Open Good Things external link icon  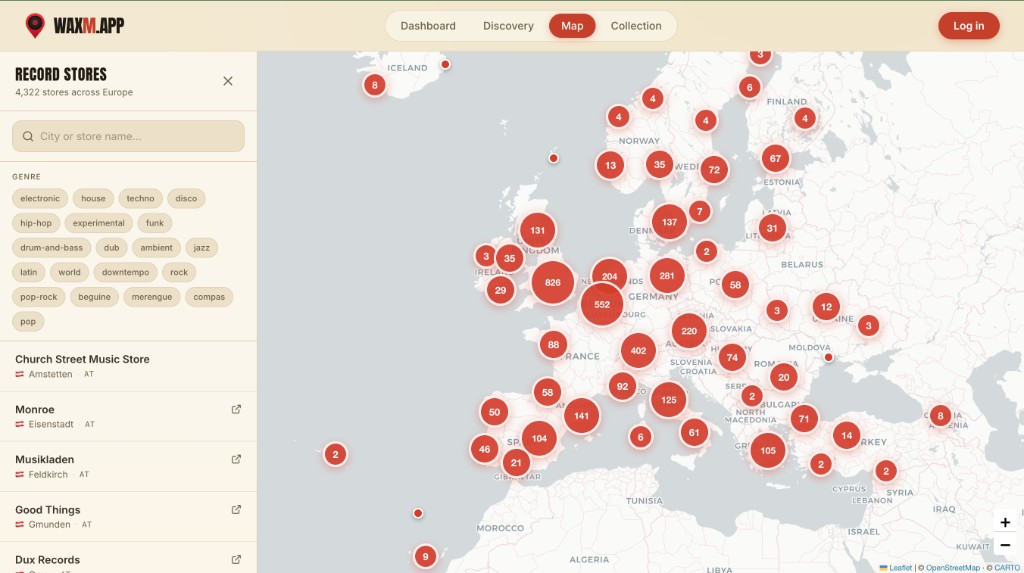236,510
